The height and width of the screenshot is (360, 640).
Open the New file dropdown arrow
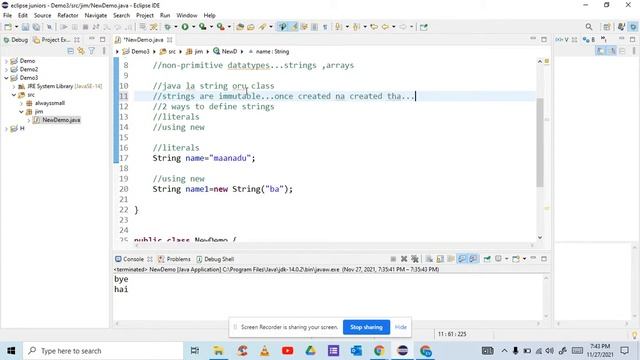[x=16, y=27]
